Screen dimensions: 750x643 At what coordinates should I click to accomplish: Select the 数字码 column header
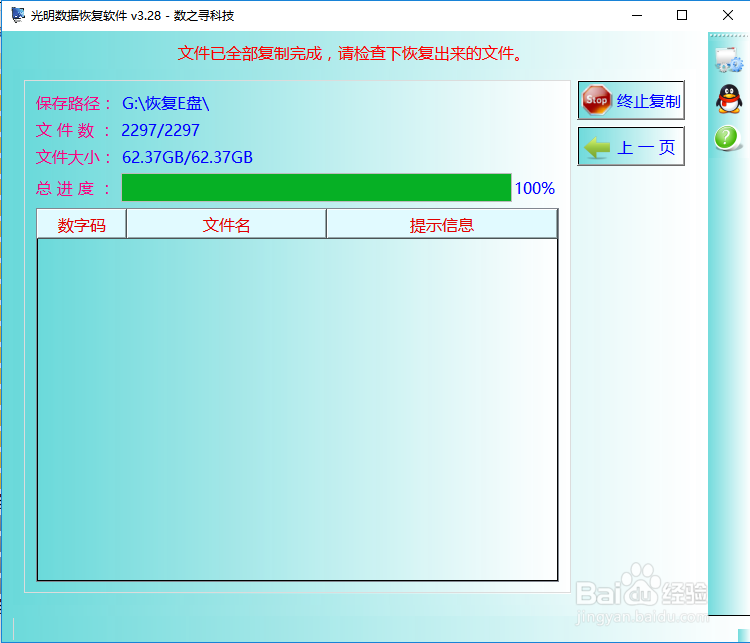tap(81, 224)
